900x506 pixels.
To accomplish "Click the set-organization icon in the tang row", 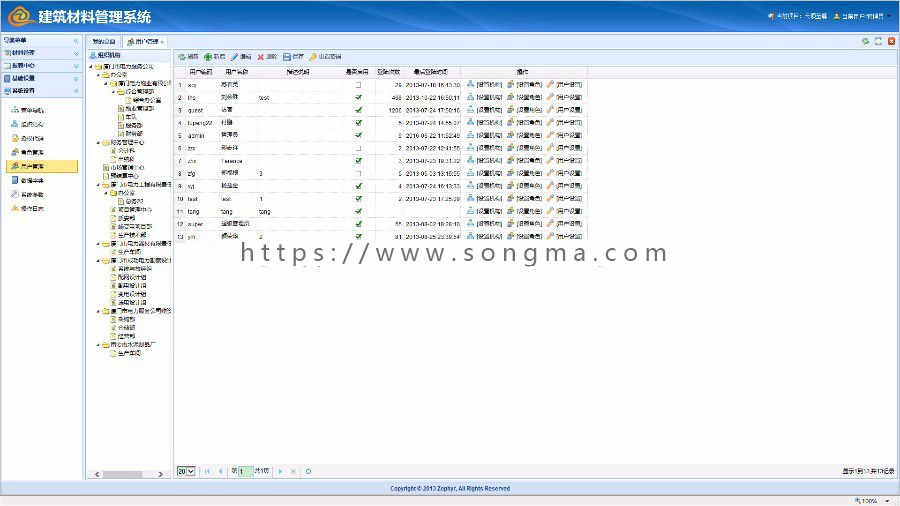I will [x=471, y=211].
